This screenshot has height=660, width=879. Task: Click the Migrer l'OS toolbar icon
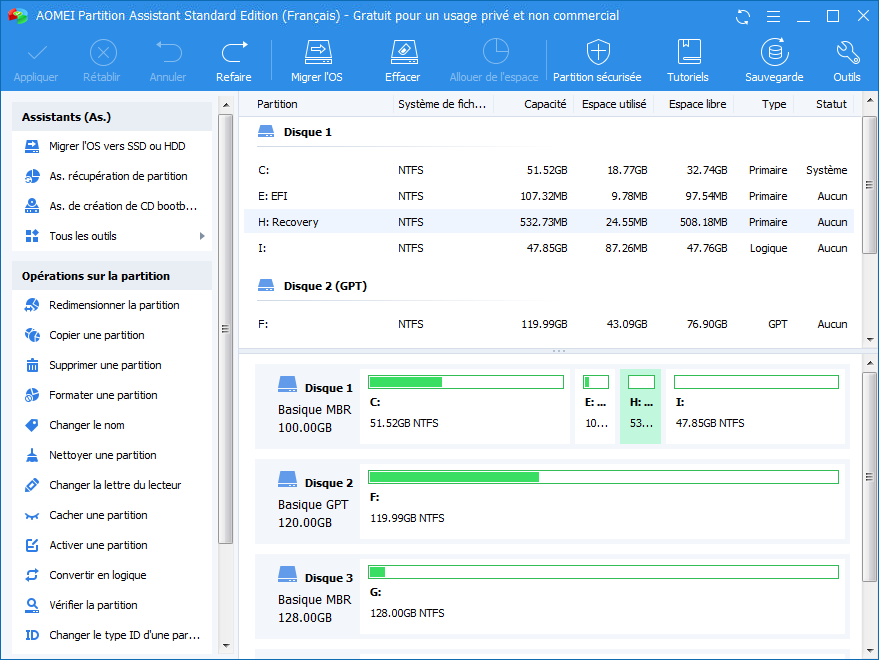point(316,53)
